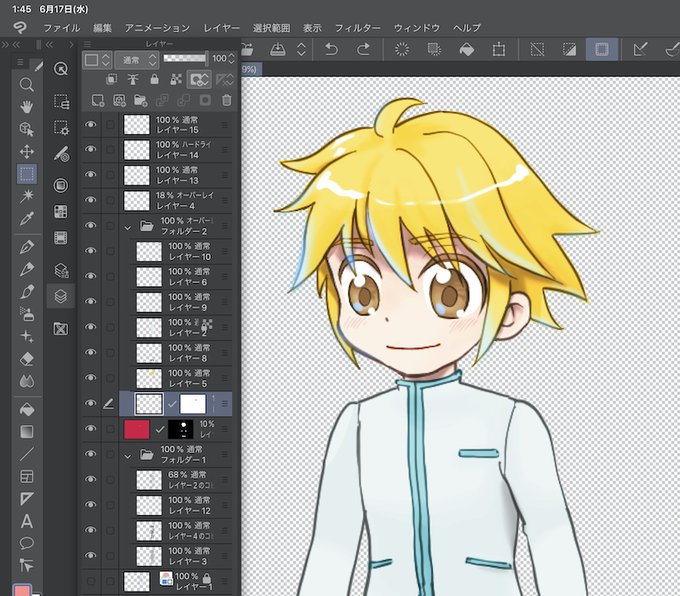Screen dimensions: 680x596
Task: Open the palette color dropdown in Layer panel
Action: click(x=98, y=60)
